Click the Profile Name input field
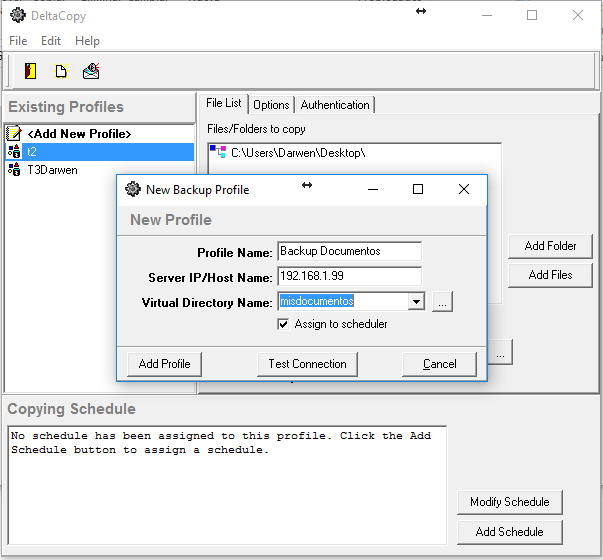Image resolution: width=603 pixels, height=560 pixels. pyautogui.click(x=349, y=251)
